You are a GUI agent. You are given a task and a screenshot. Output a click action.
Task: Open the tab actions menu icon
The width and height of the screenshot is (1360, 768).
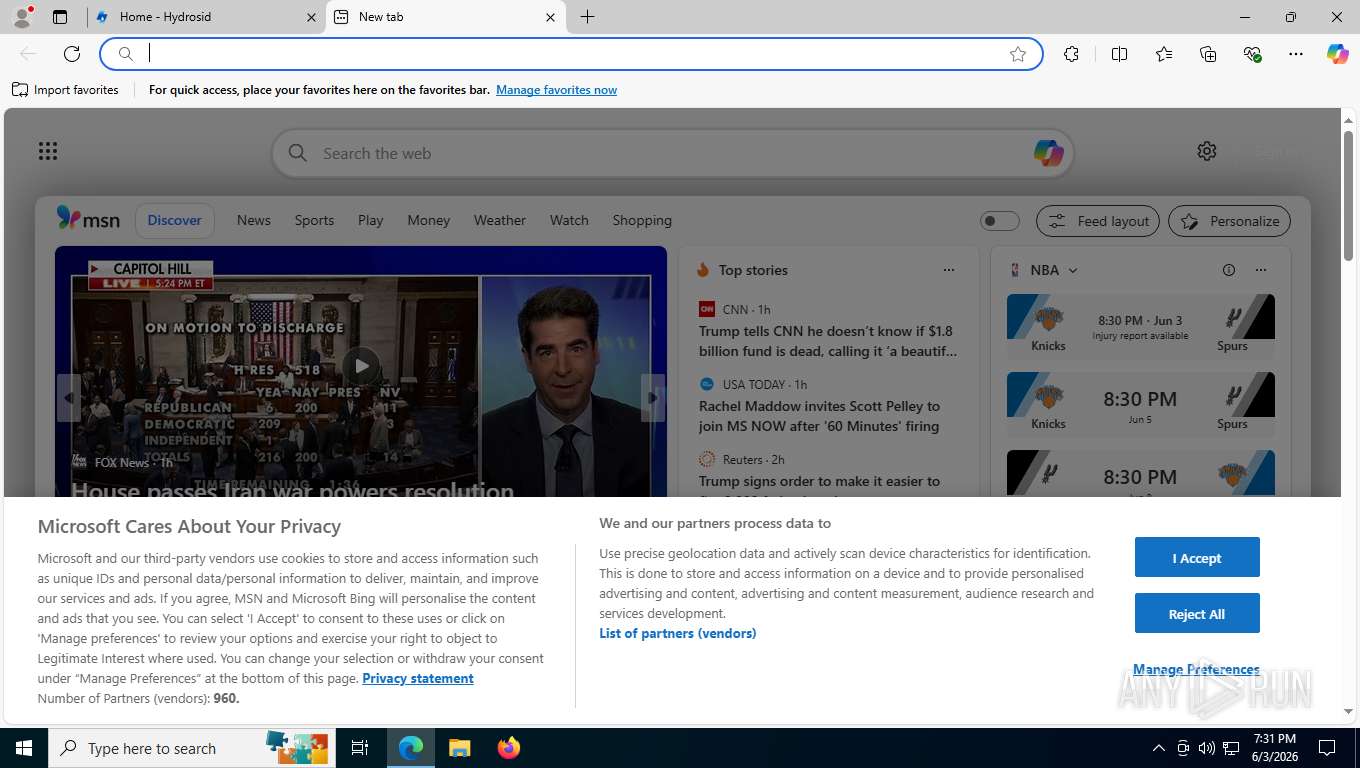60,17
